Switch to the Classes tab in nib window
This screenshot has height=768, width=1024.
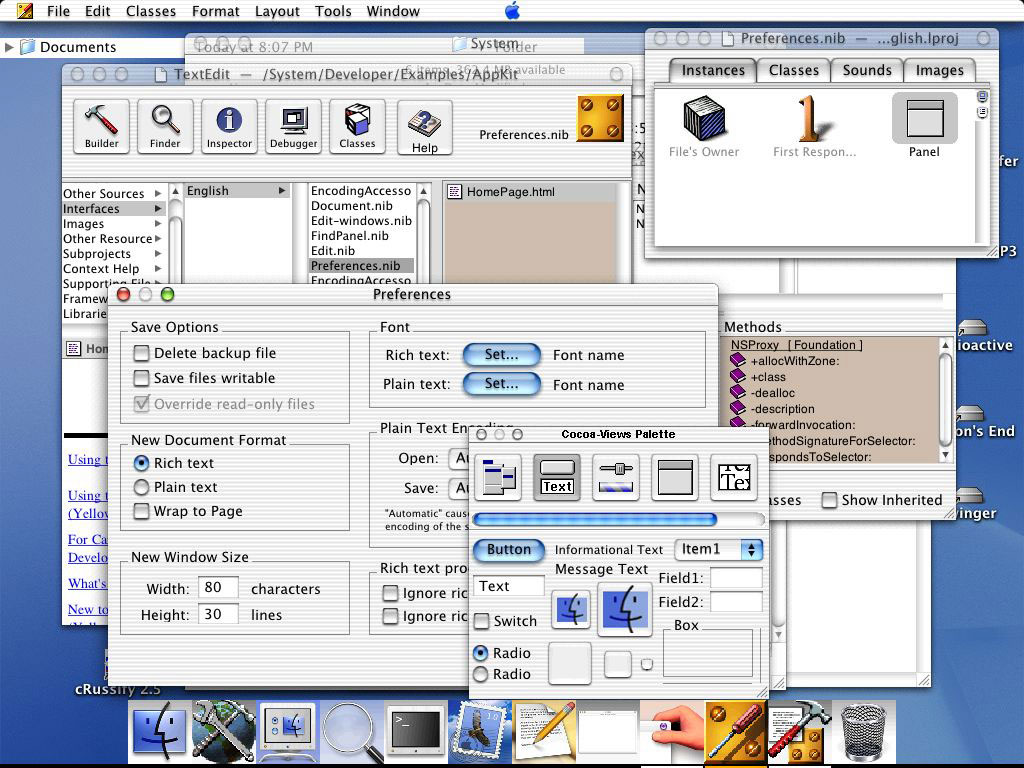(x=793, y=71)
